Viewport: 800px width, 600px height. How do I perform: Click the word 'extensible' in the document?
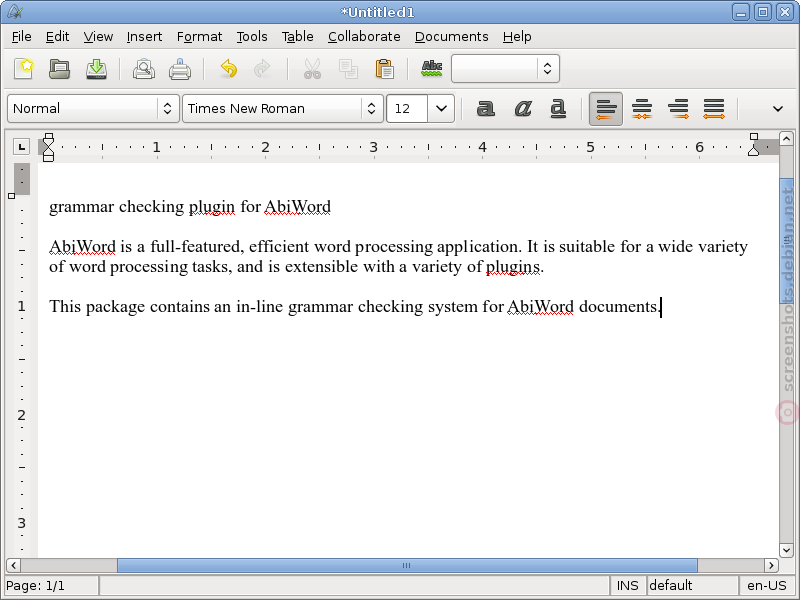321,267
